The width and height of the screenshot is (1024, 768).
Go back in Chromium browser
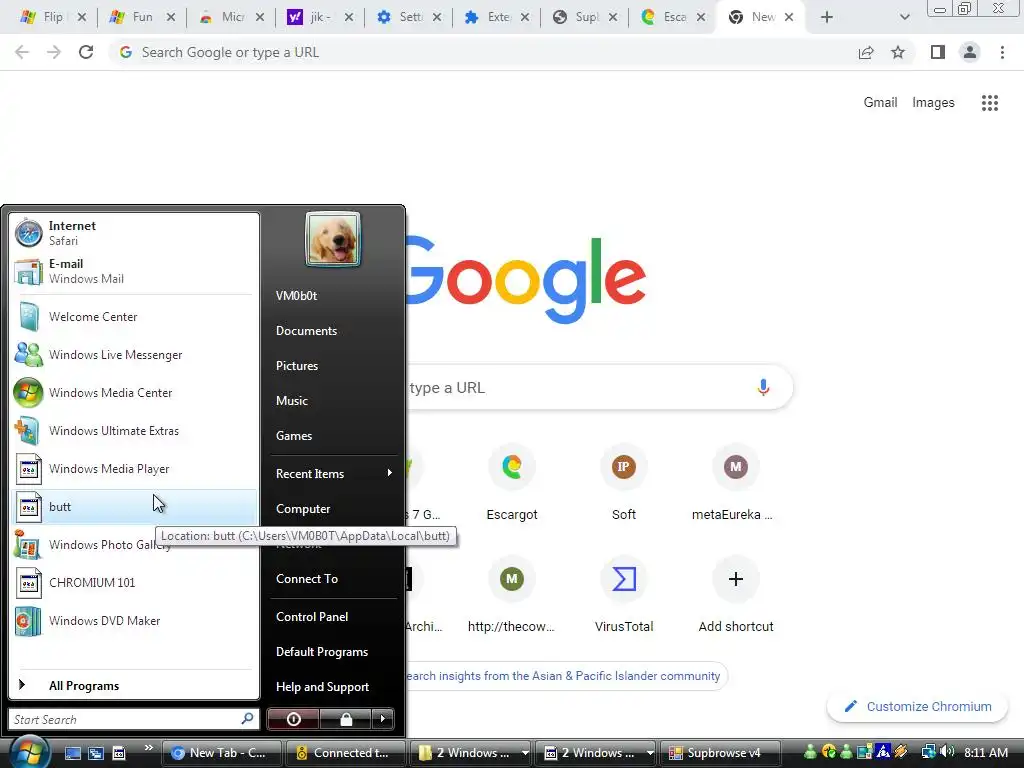pyautogui.click(x=22, y=52)
